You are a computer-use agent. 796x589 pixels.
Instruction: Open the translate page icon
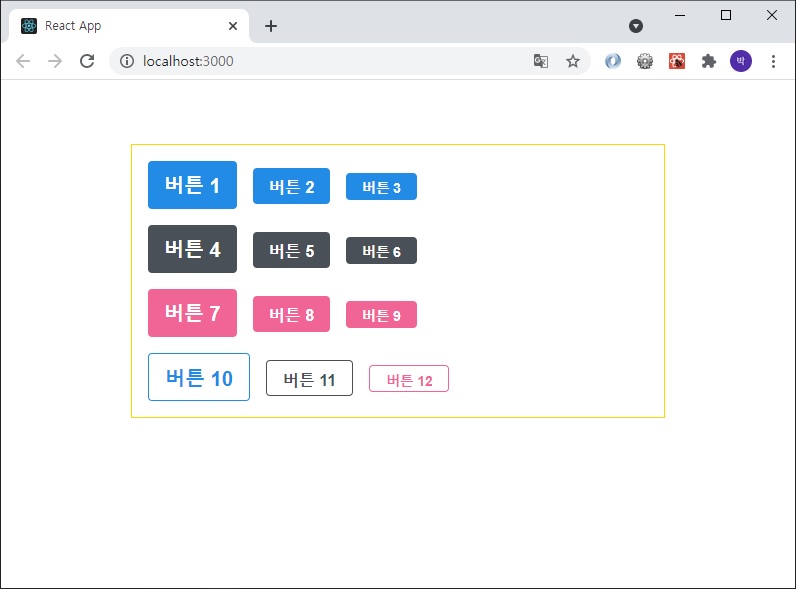(x=541, y=61)
